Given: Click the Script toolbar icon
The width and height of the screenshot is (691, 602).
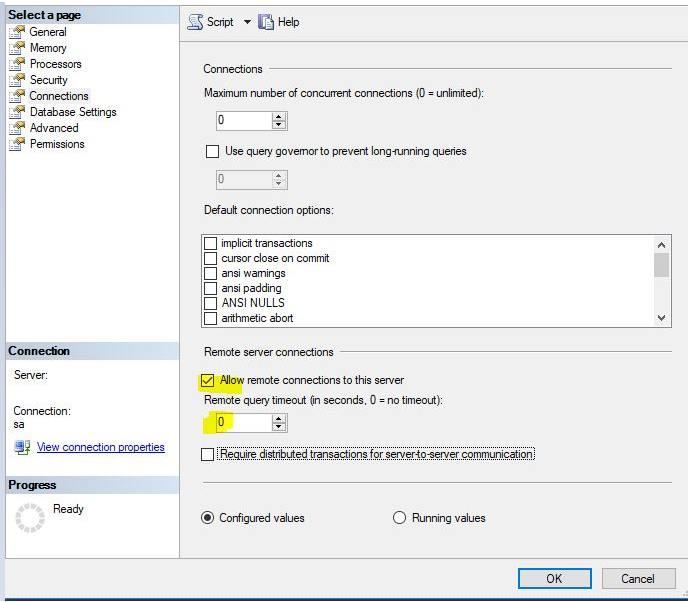Looking at the screenshot, I should point(196,22).
